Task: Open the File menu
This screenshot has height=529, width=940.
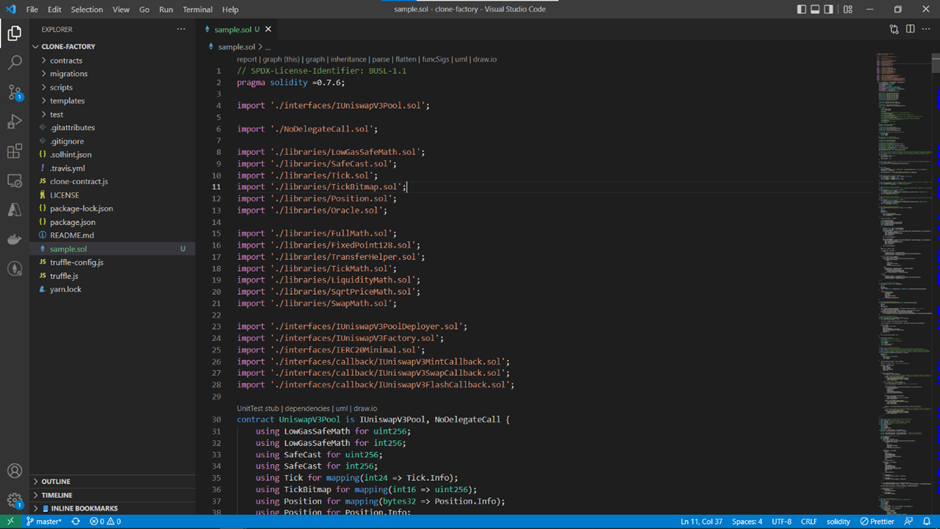Action: (32, 9)
